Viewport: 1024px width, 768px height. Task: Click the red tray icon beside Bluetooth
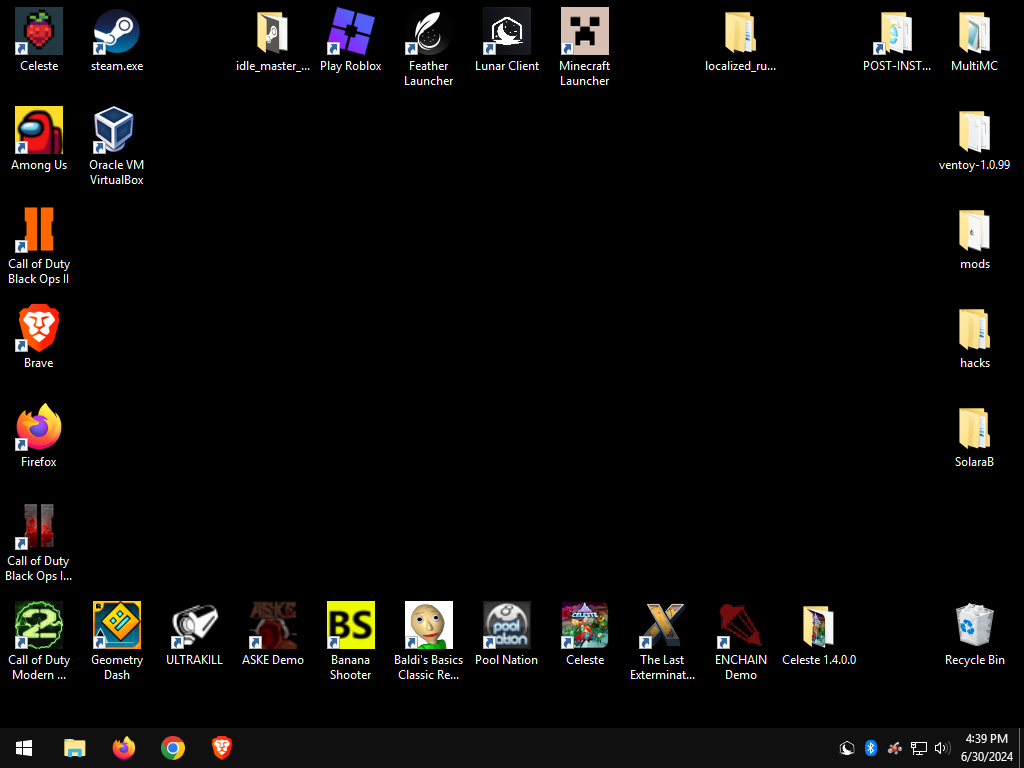[895, 748]
